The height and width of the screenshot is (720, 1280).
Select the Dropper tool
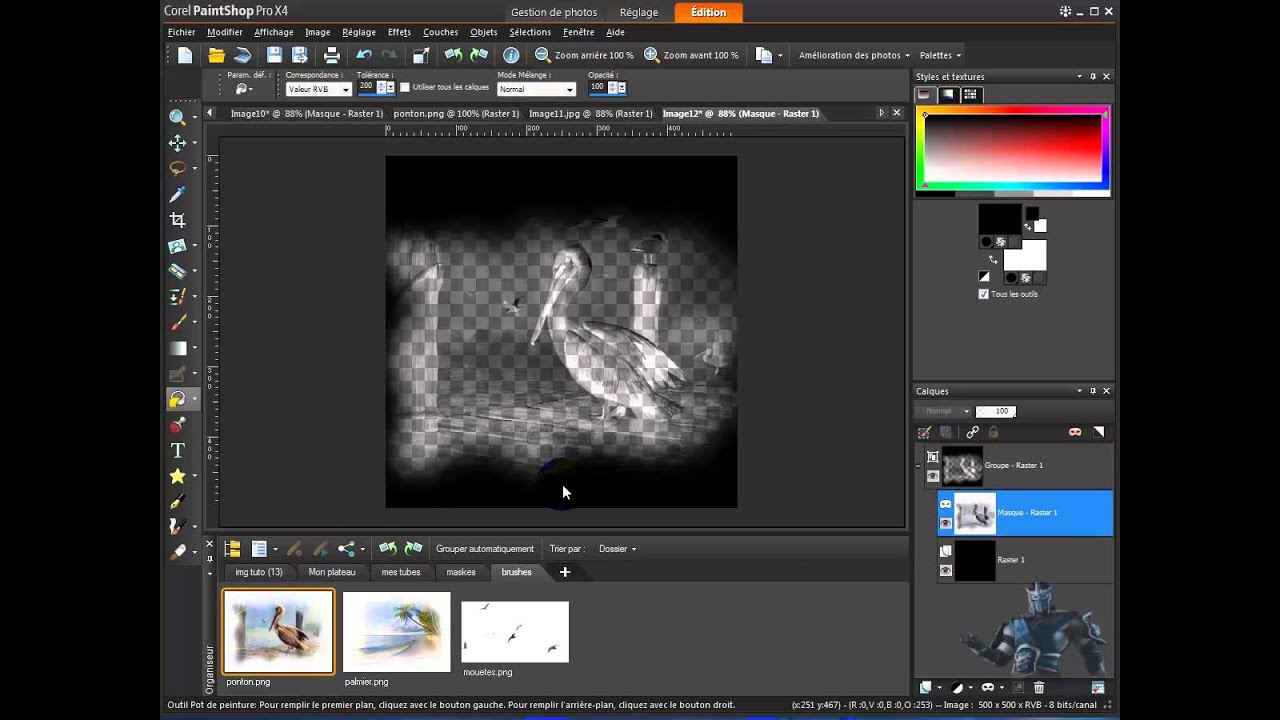tap(177, 194)
